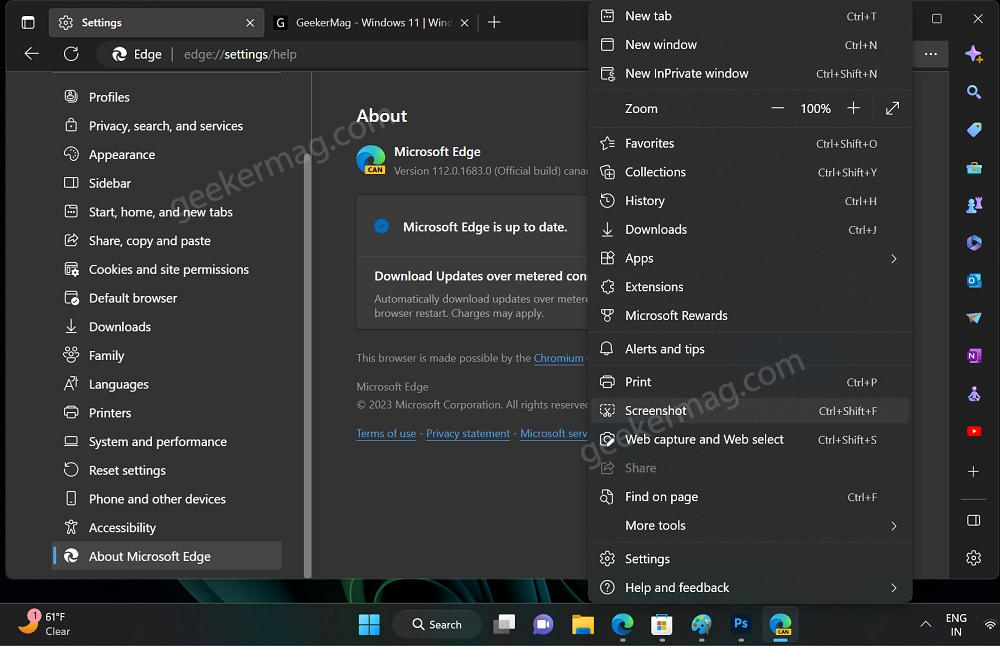
Task: Open Default browser settings
Action: [166, 298]
